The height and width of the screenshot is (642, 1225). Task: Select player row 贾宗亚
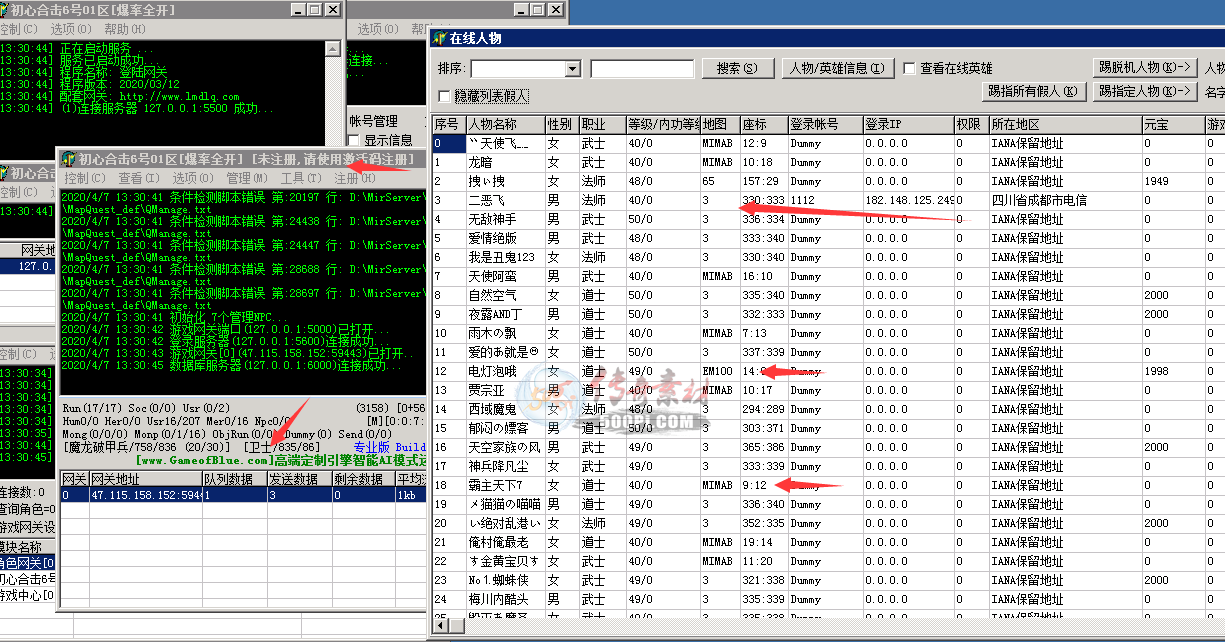828,390
